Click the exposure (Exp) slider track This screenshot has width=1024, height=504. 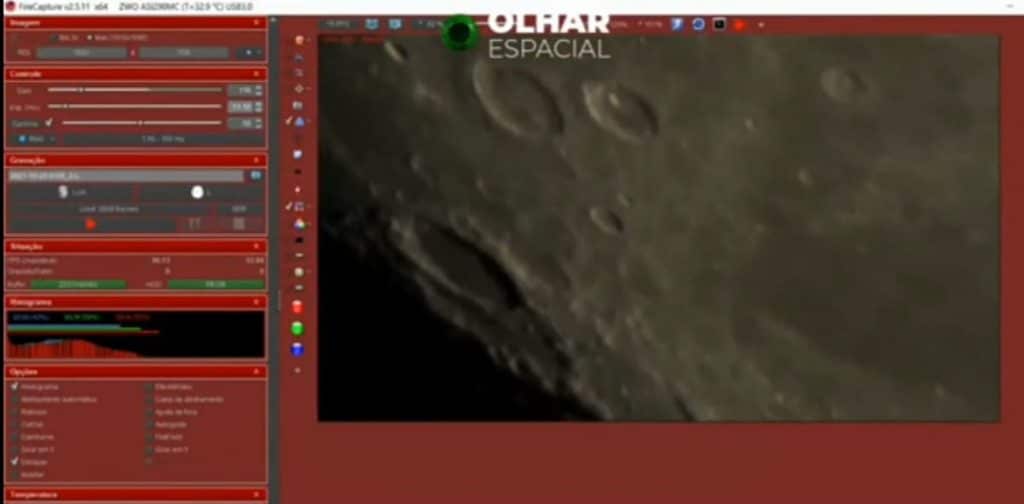pyautogui.click(x=135, y=106)
